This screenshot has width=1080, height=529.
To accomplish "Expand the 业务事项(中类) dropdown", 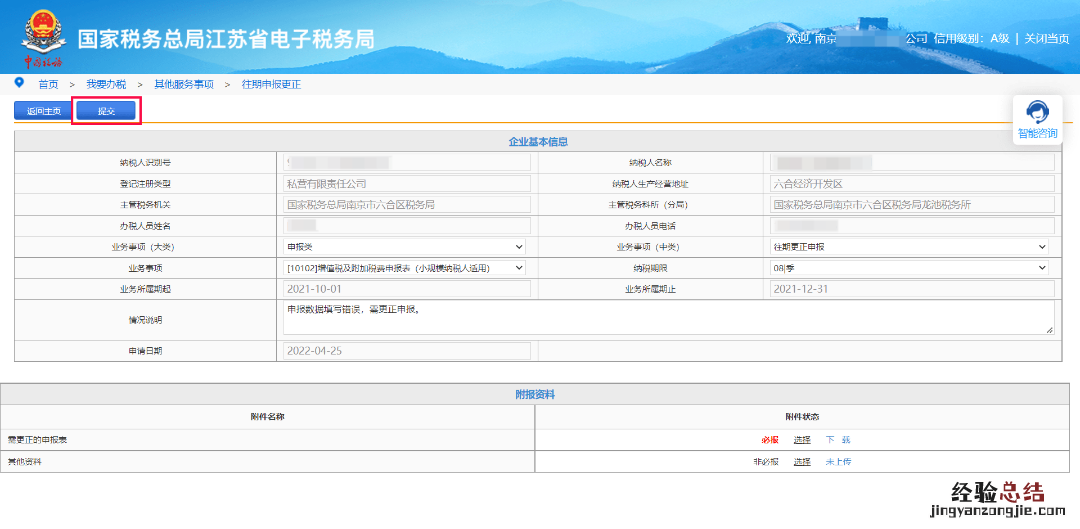I will click(909, 246).
